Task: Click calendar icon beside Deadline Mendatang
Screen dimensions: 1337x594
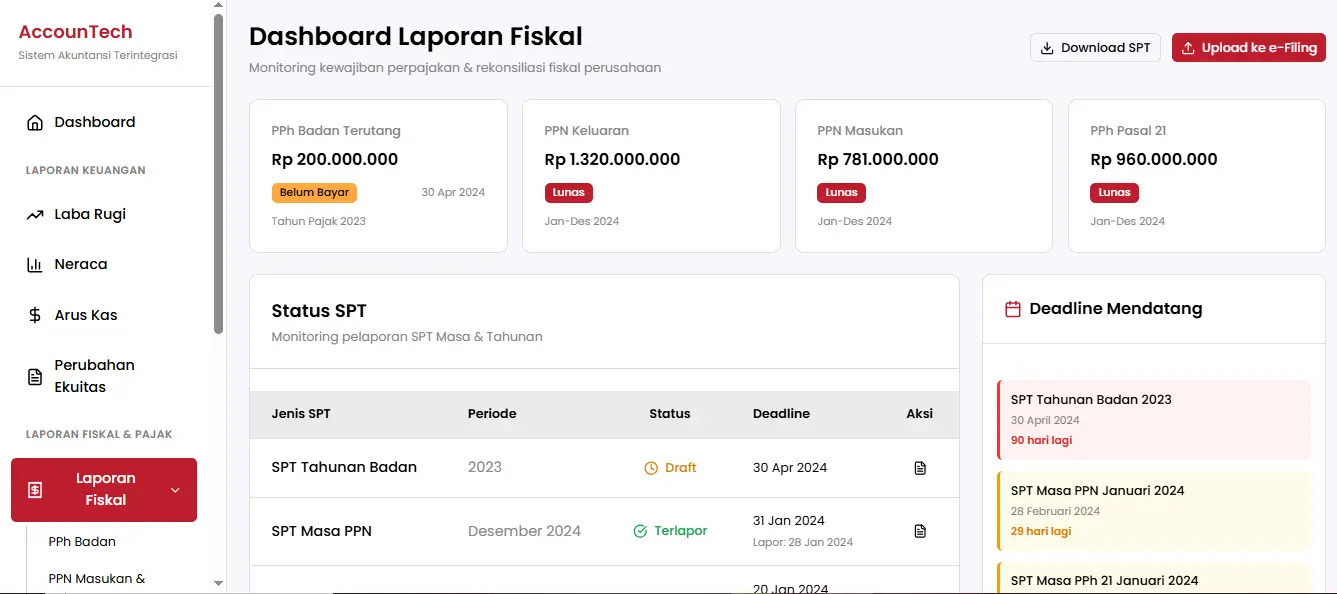Action: tap(1012, 309)
